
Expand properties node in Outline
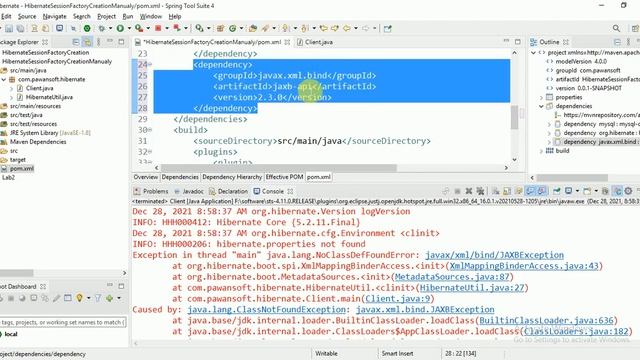tap(542, 97)
